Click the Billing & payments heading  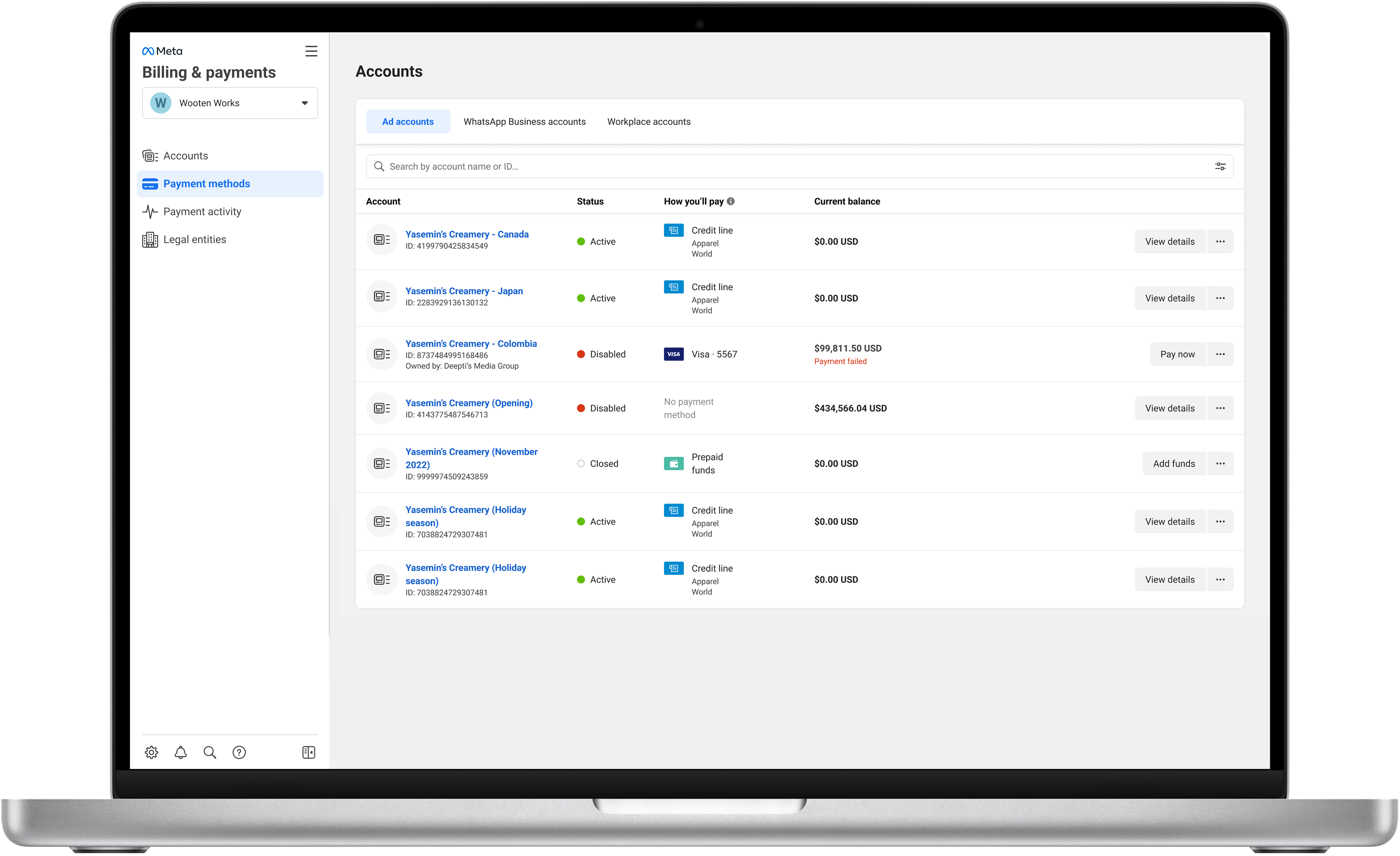pos(209,72)
